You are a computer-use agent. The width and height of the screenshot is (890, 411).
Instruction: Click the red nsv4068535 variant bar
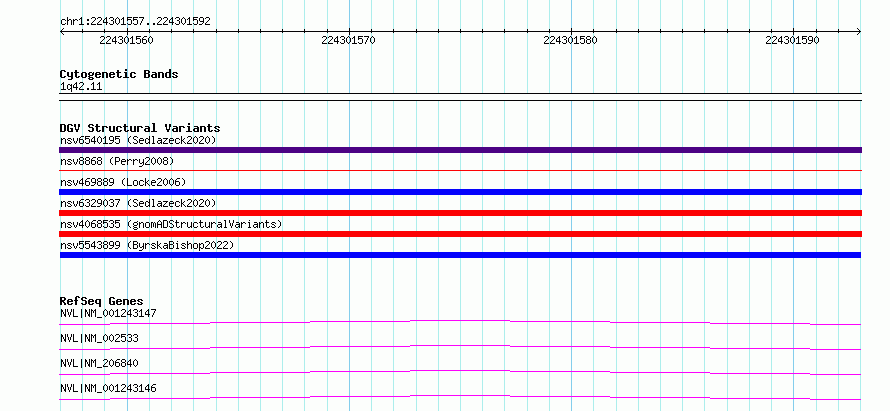[x=460, y=234]
